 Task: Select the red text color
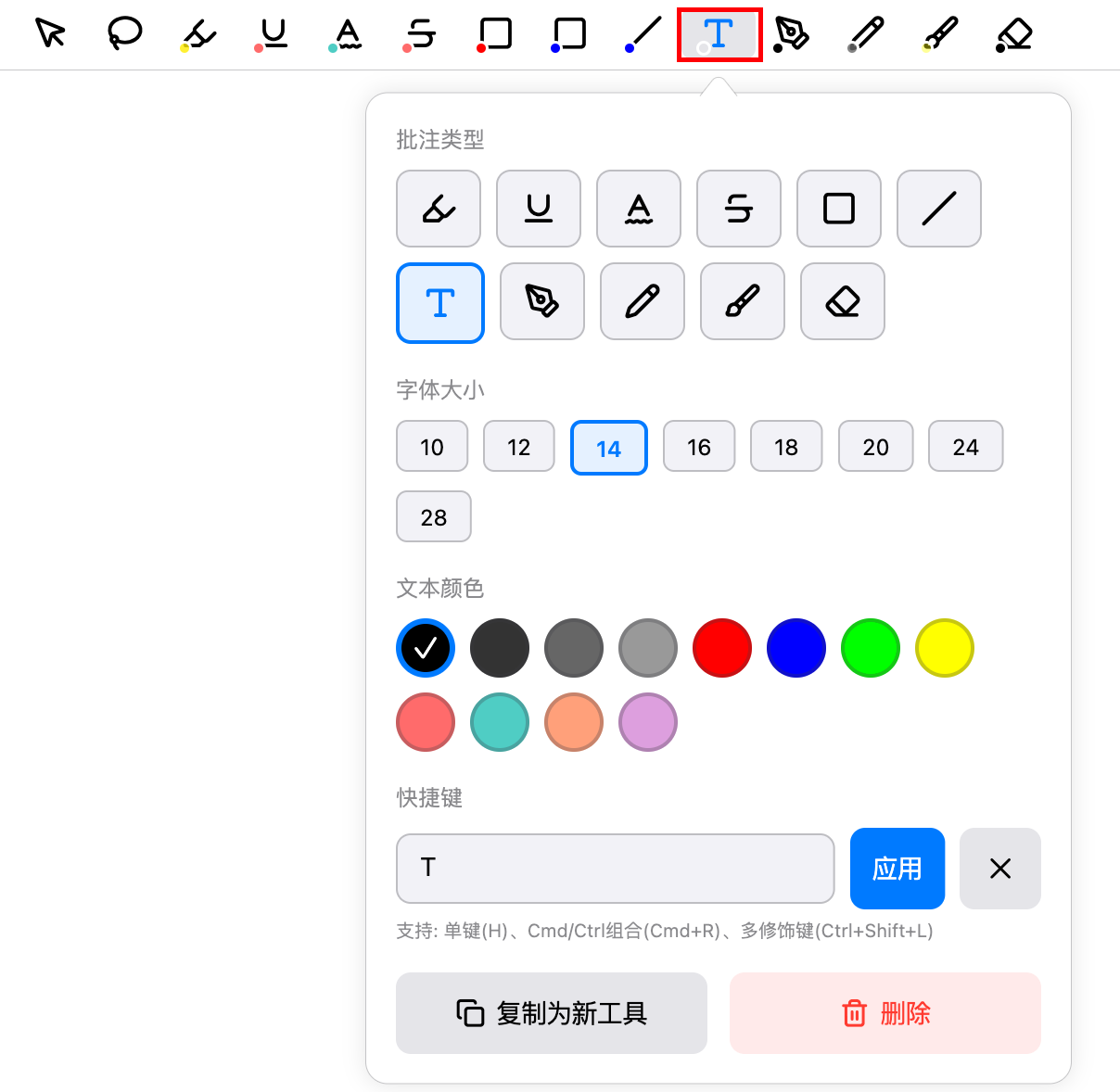click(x=721, y=648)
